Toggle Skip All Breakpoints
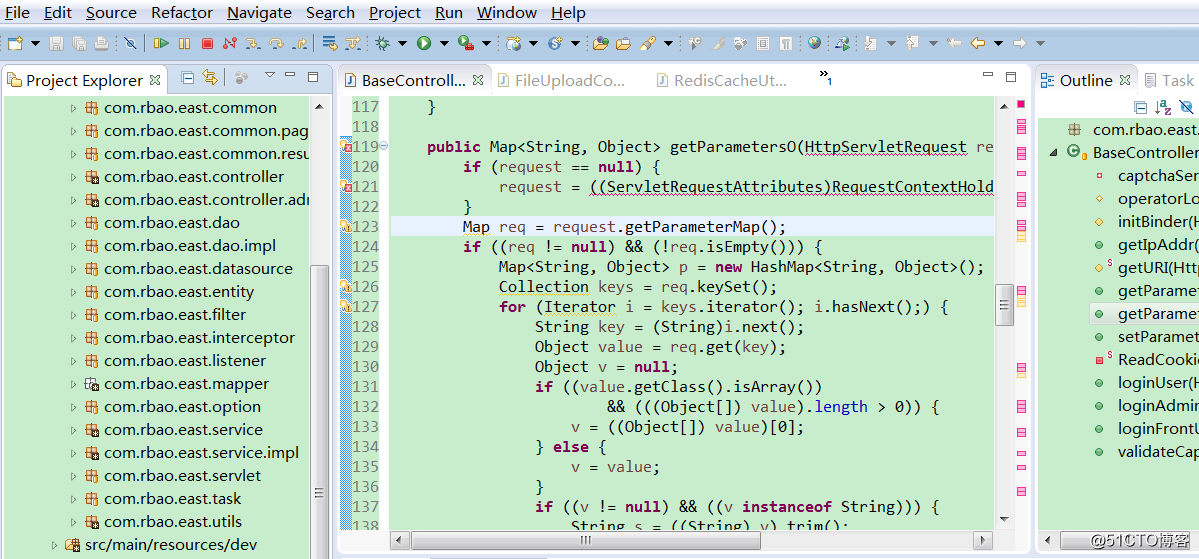The height and width of the screenshot is (559, 1199). (130, 44)
